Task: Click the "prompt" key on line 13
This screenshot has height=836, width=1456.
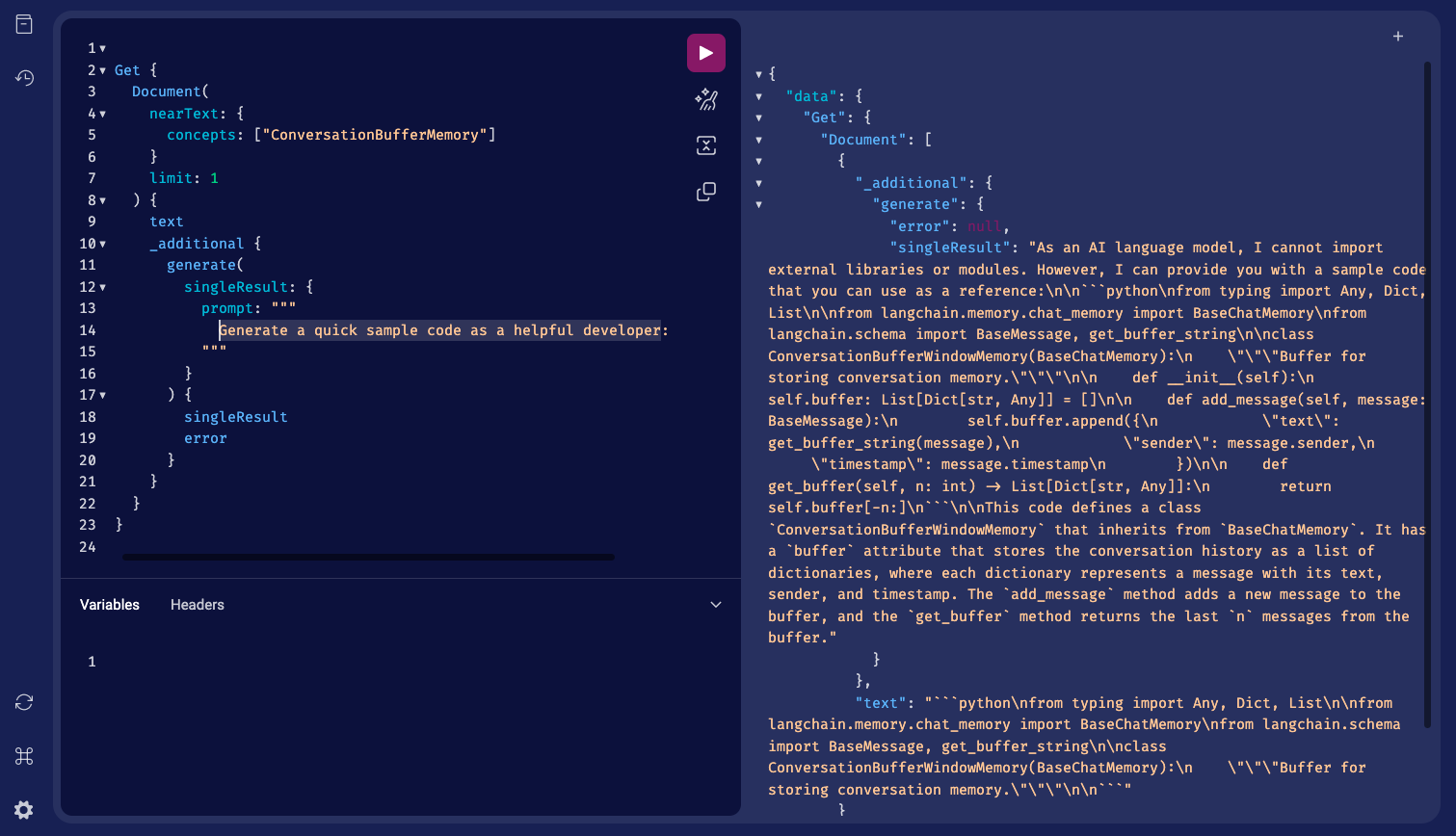Action: click(227, 308)
